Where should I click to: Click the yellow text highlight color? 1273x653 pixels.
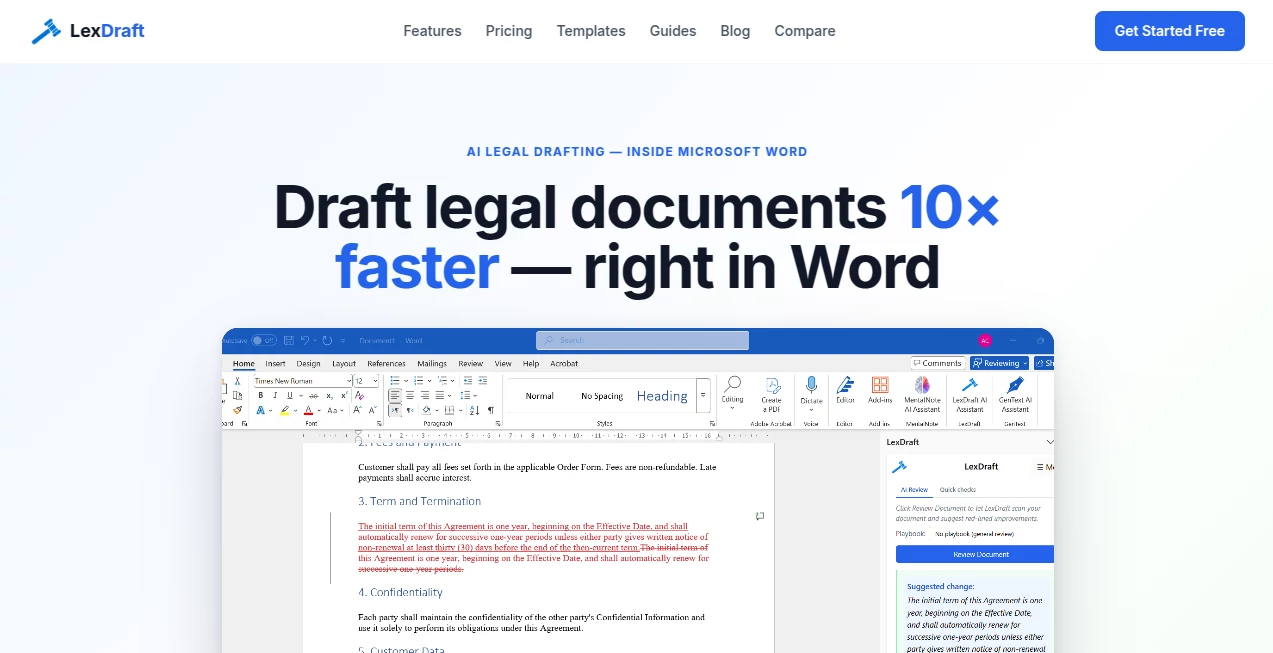[284, 410]
